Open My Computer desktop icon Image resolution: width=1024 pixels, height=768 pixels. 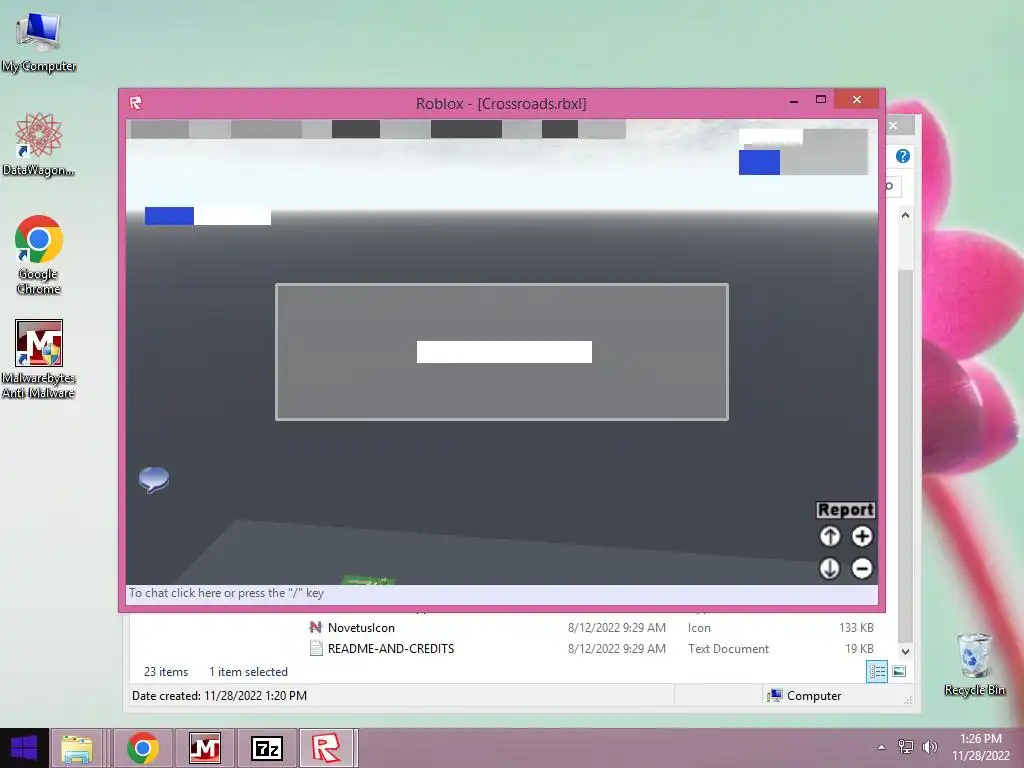[39, 42]
